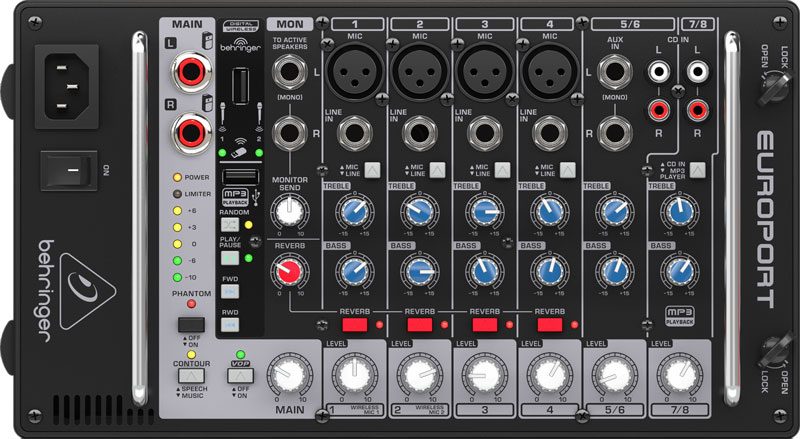This screenshot has height=439, width=800.
Task: Click channel 7/8 BASS knob
Action: (x=680, y=271)
